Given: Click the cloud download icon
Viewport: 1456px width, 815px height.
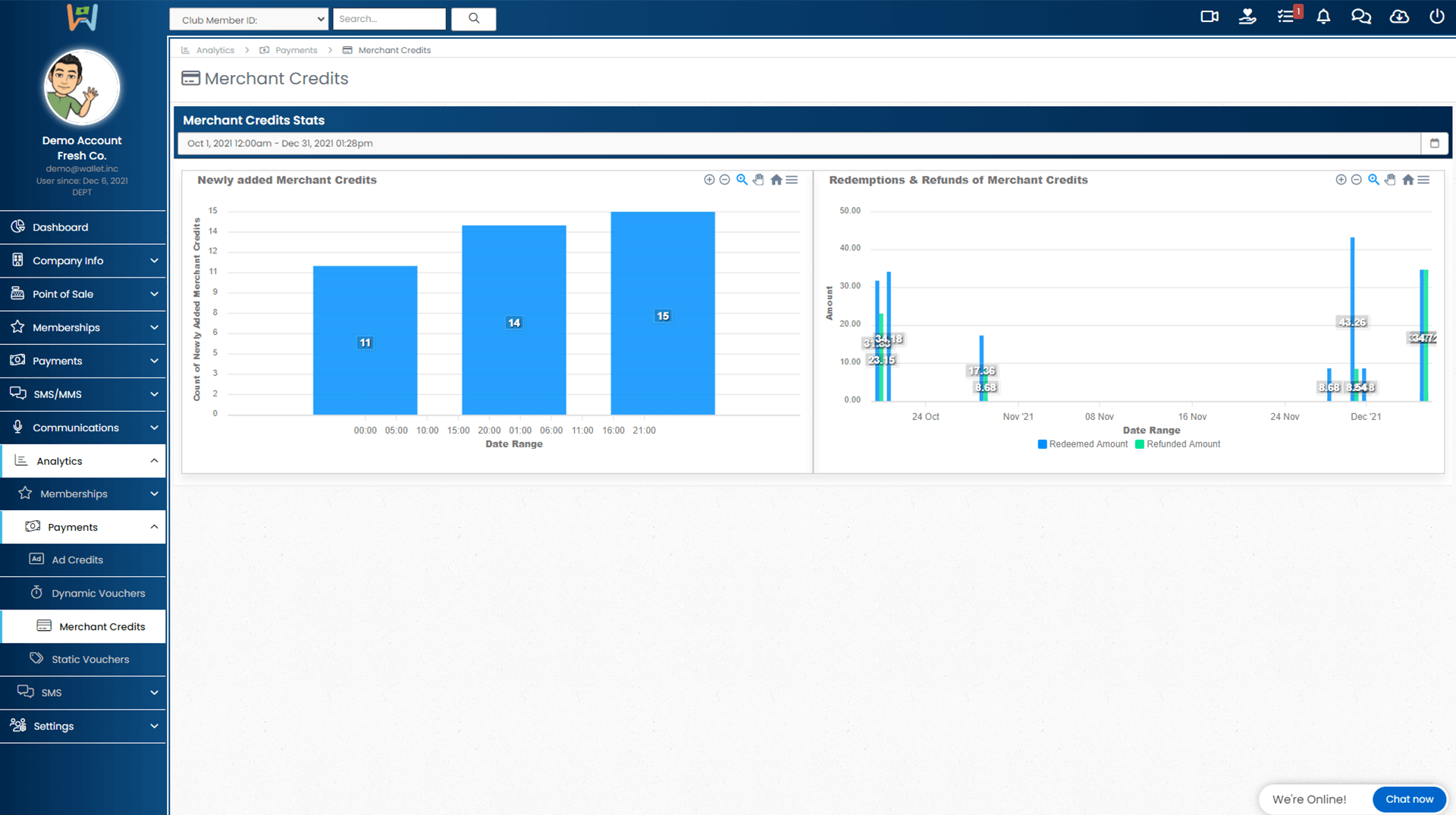Looking at the screenshot, I should point(1399,17).
